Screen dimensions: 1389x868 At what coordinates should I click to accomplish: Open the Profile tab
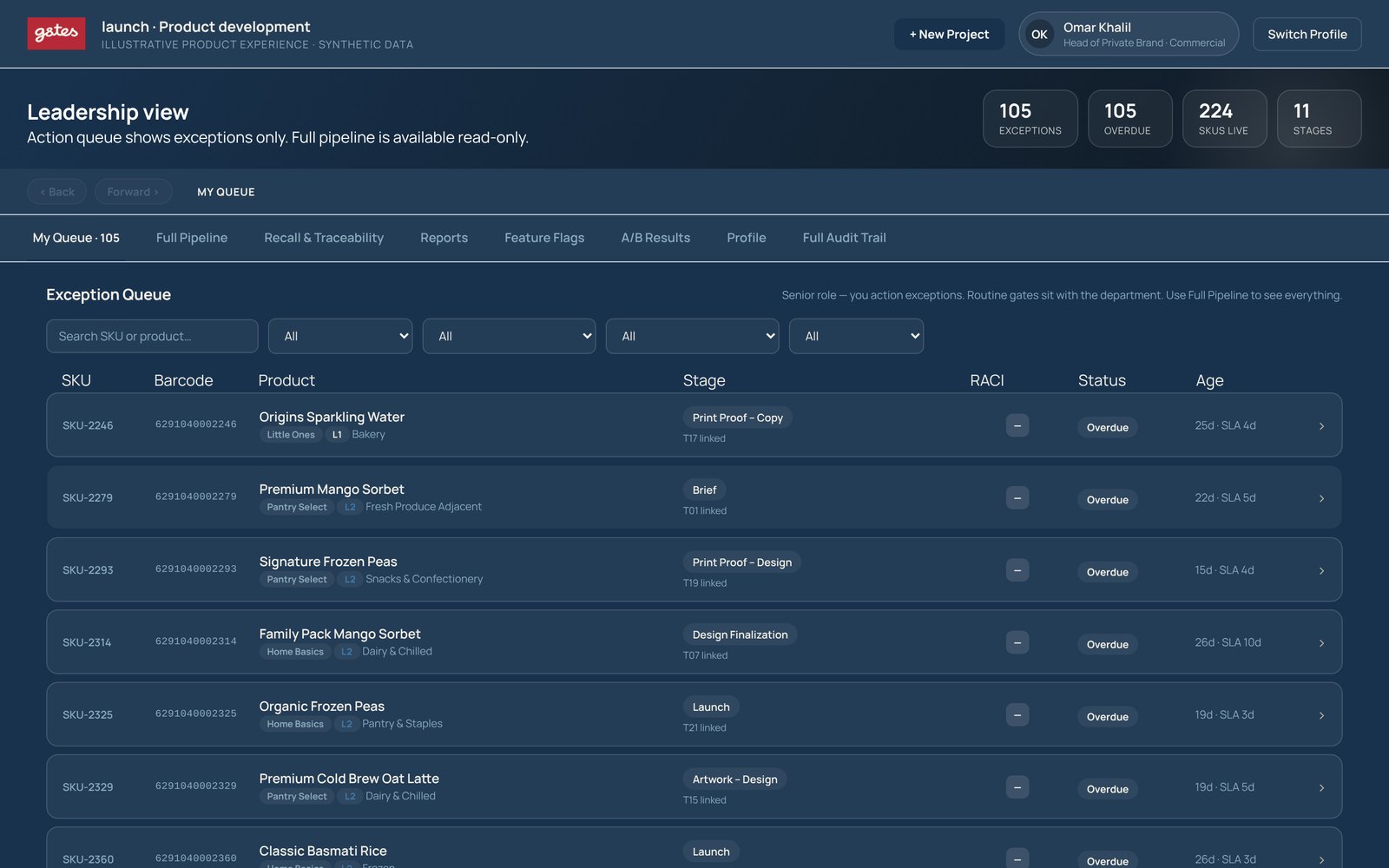click(747, 238)
